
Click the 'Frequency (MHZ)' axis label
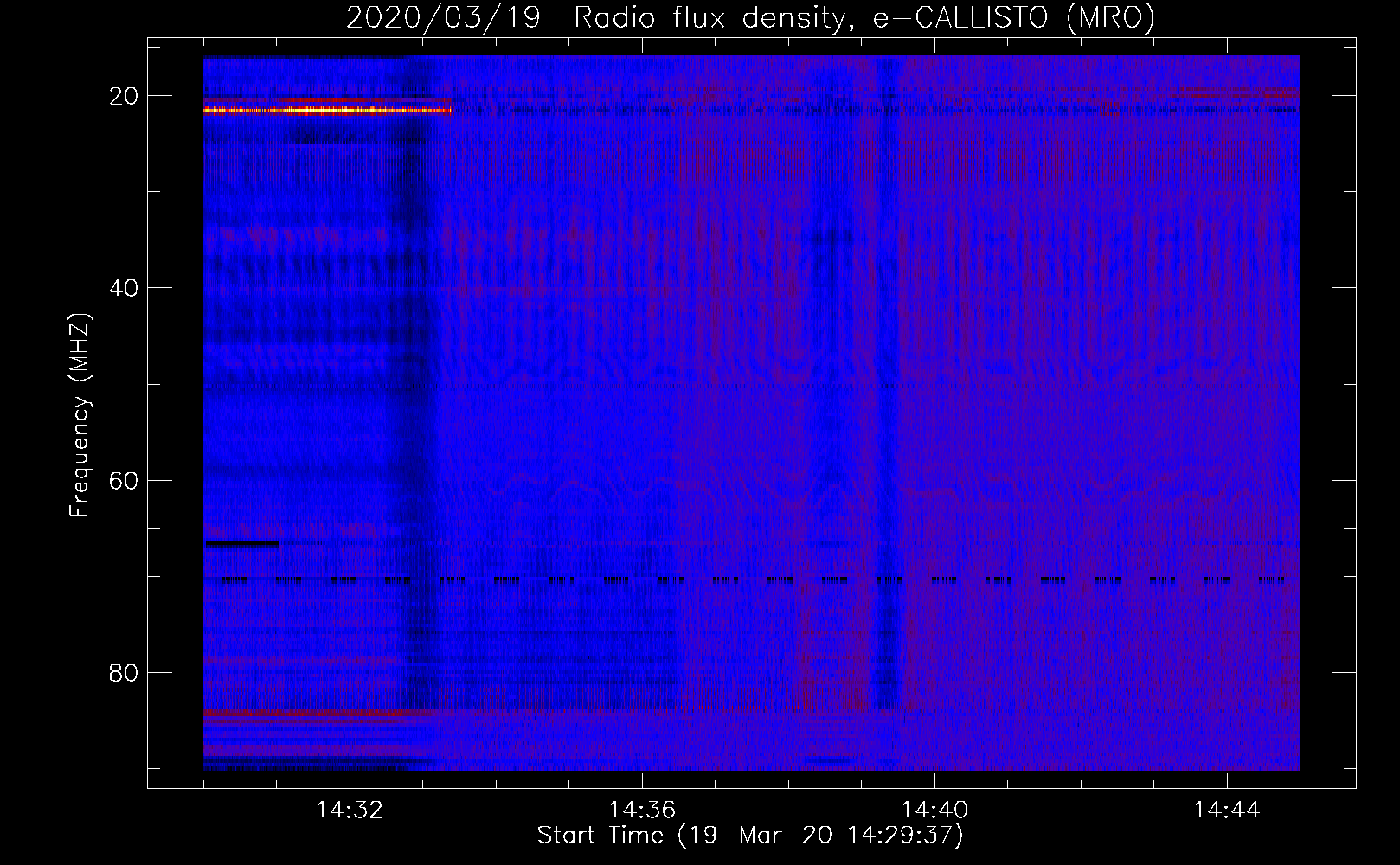pos(80,415)
